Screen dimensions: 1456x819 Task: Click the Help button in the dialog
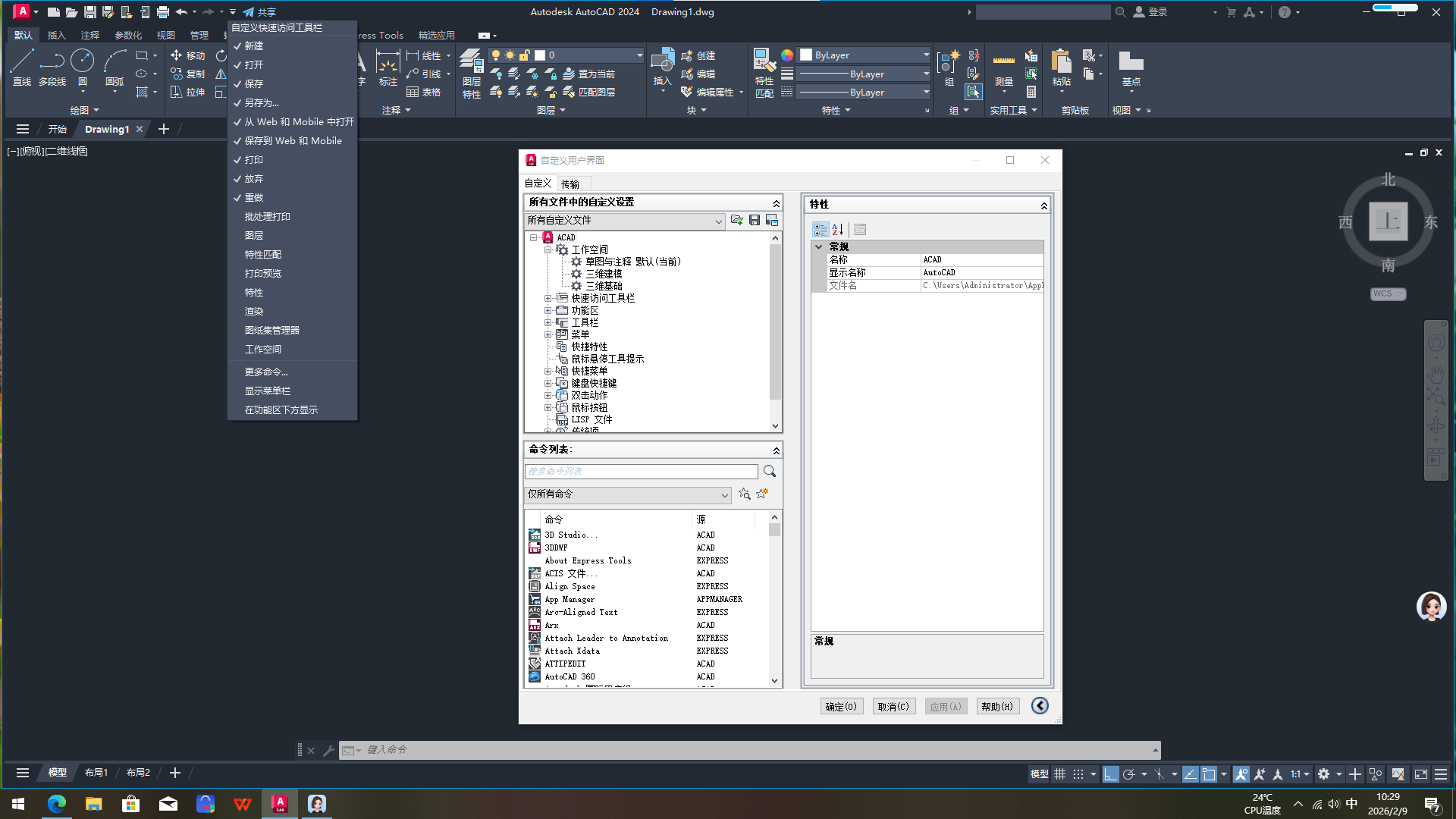(996, 707)
